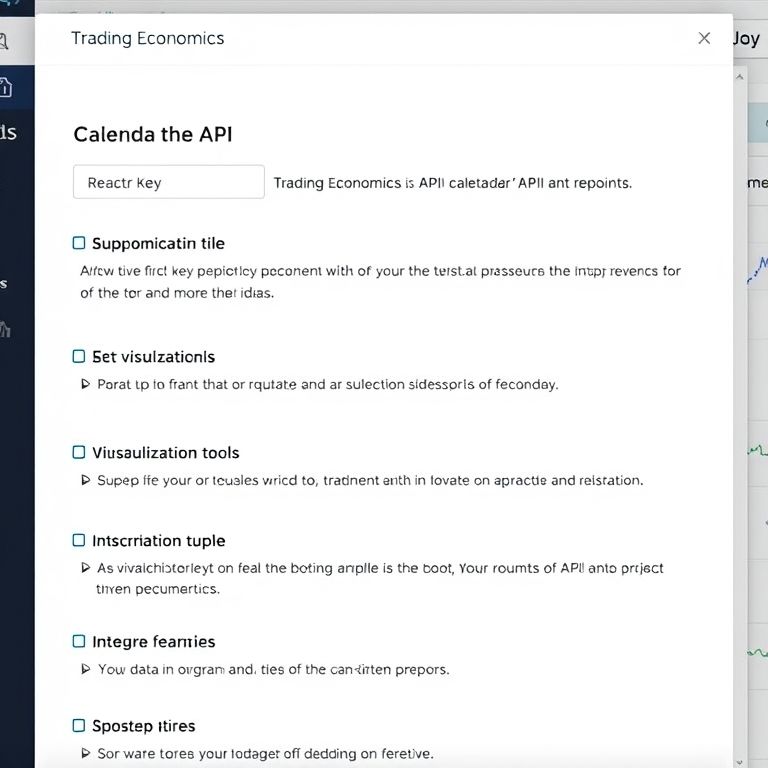
Task: Select the Integre feamies checkbox
Action: (79, 641)
